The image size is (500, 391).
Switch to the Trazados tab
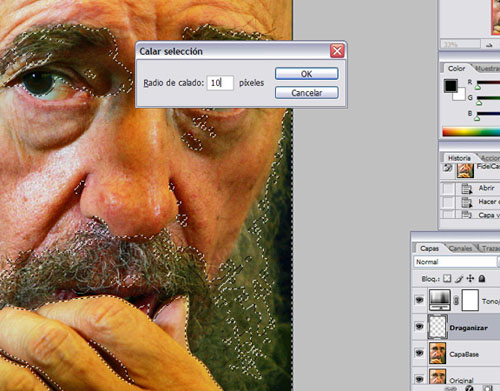pos(490,248)
